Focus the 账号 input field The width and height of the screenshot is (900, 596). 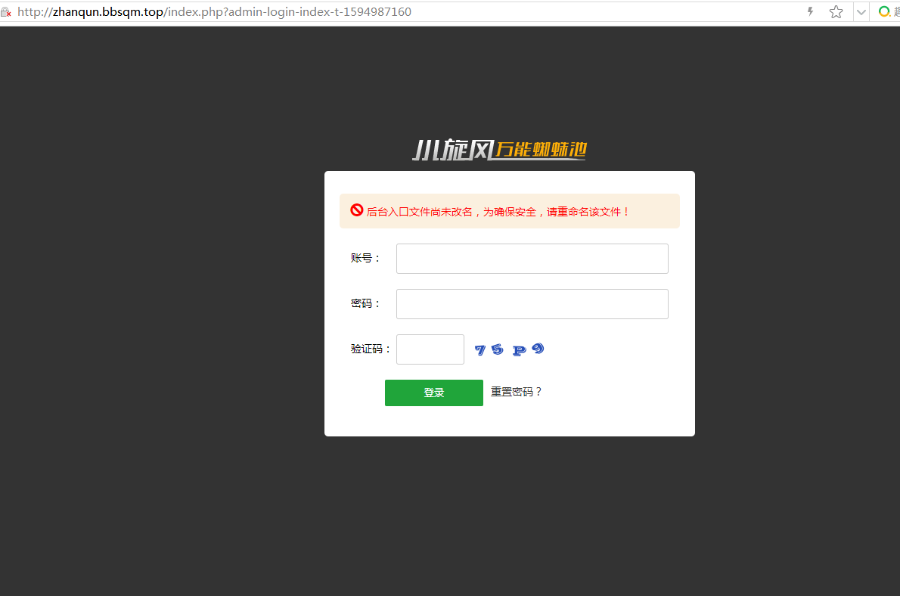pyautogui.click(x=532, y=258)
